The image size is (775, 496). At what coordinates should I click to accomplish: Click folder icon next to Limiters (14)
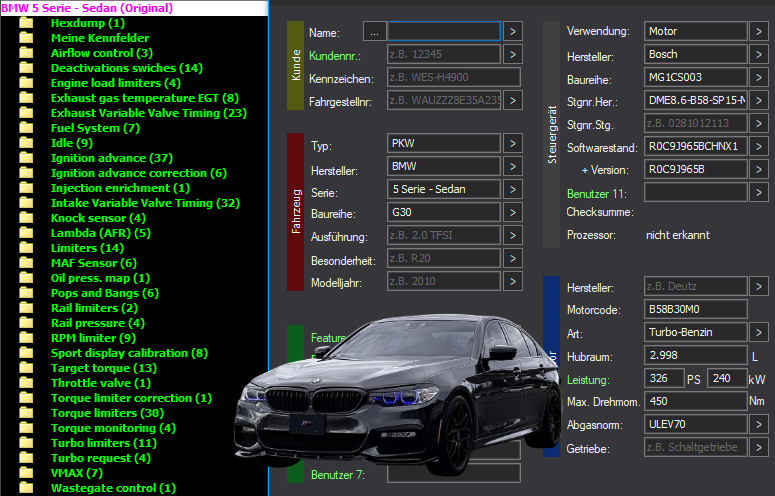[x=26, y=248]
